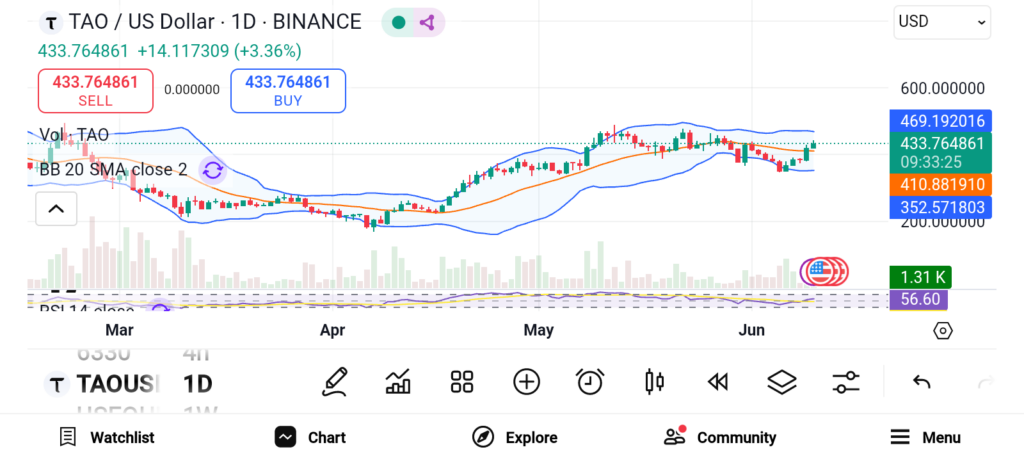This screenshot has height=461, width=1024.
Task: Switch to the Watchlist tab
Action: (x=107, y=437)
